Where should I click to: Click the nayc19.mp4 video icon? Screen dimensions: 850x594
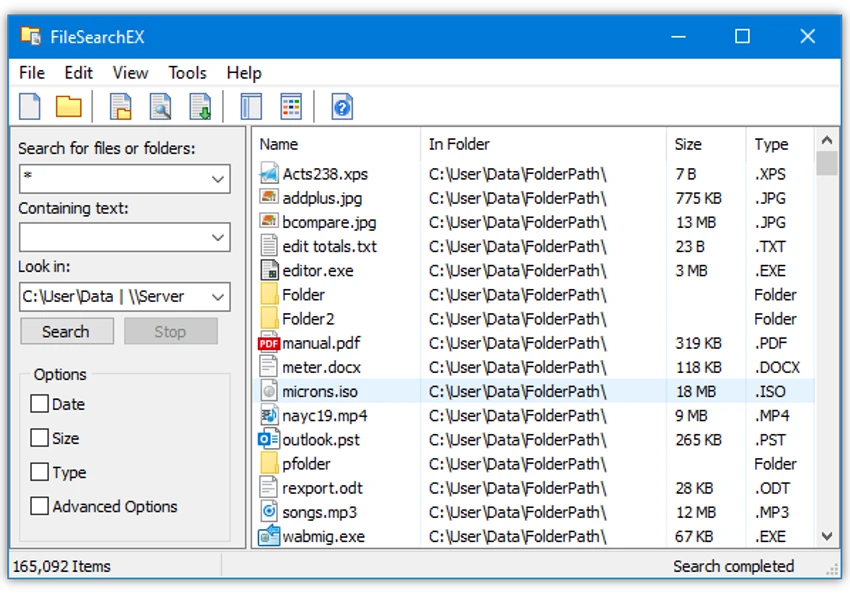click(269, 415)
